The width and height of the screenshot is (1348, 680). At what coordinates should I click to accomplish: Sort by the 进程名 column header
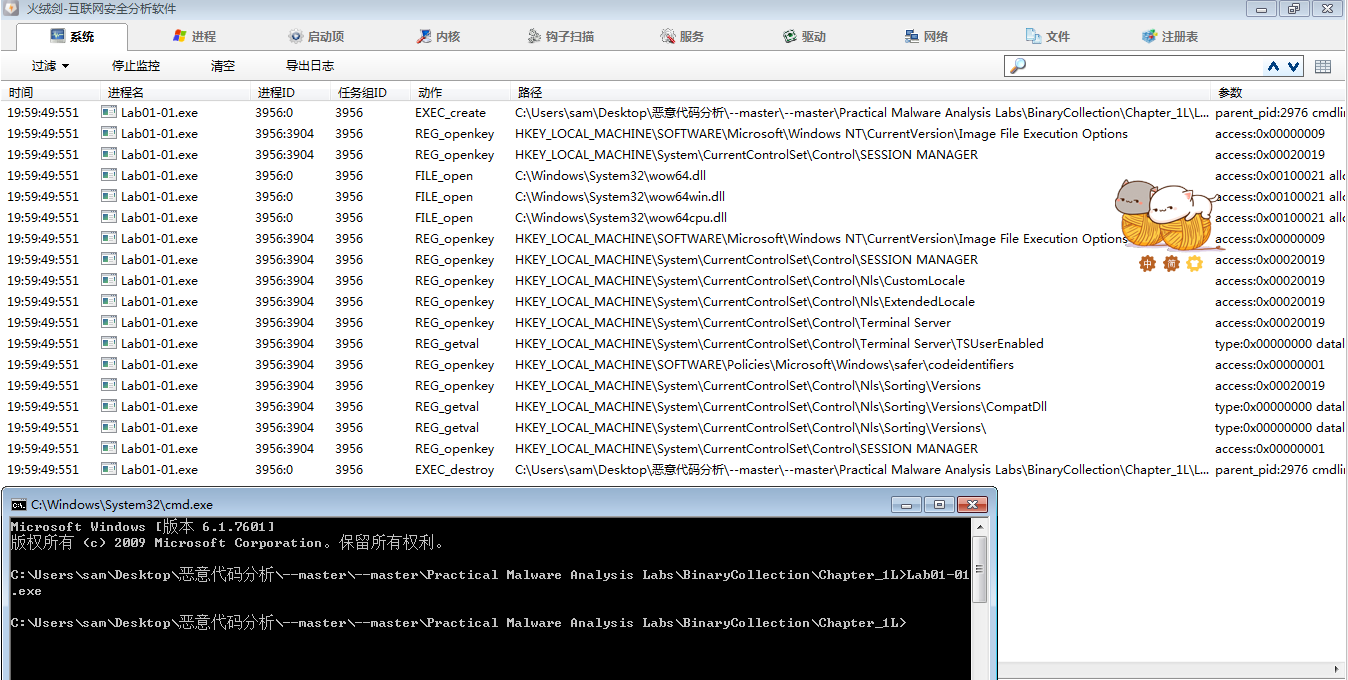175,92
